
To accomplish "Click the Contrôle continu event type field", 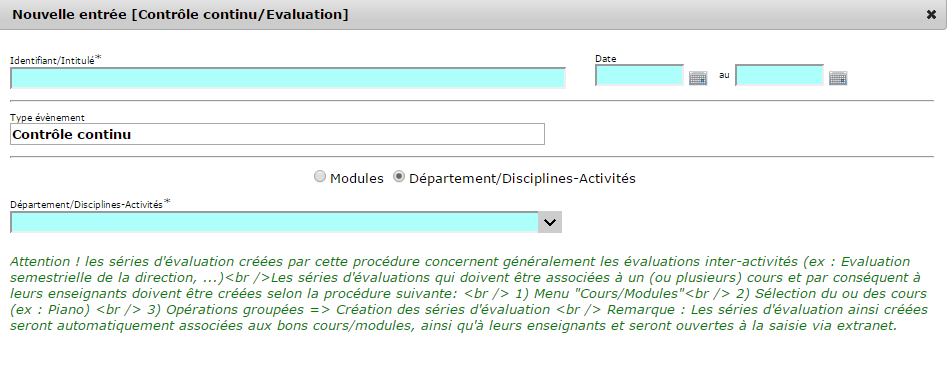I will pyautogui.click(x=277, y=134).
